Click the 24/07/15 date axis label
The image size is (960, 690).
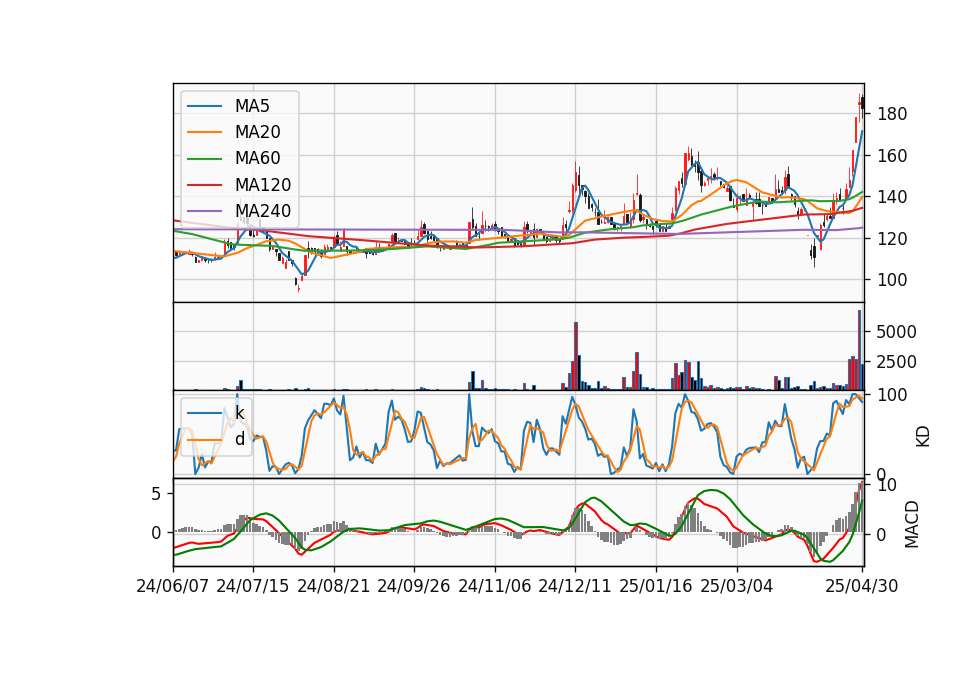click(253, 586)
